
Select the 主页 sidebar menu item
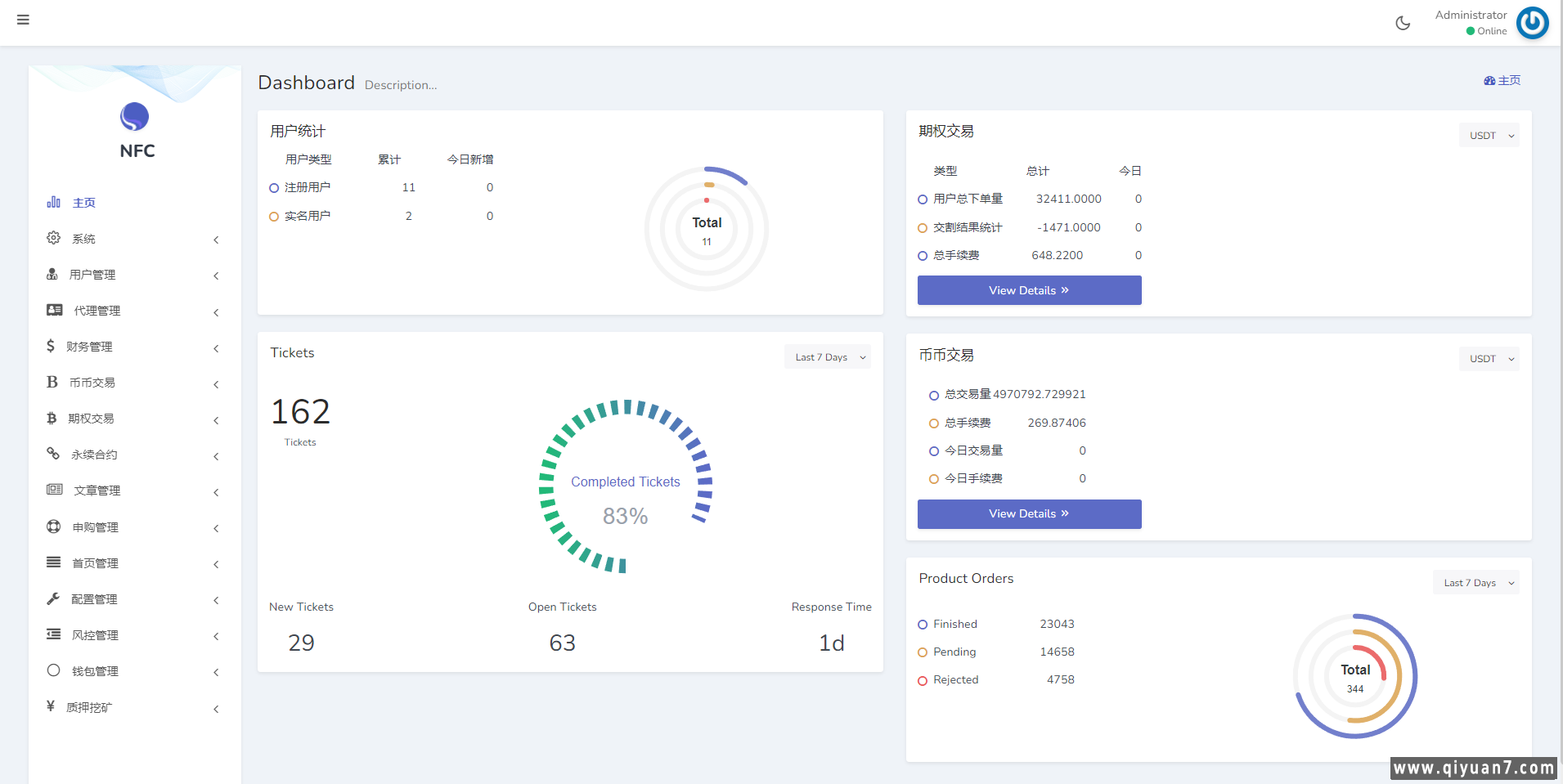pyautogui.click(x=83, y=203)
